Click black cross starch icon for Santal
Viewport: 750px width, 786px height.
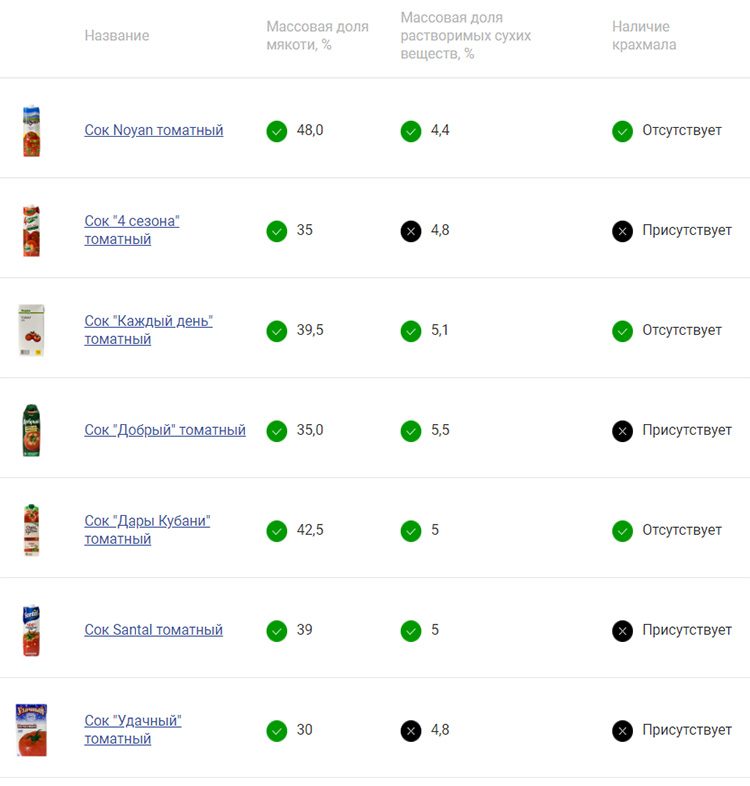tap(623, 631)
